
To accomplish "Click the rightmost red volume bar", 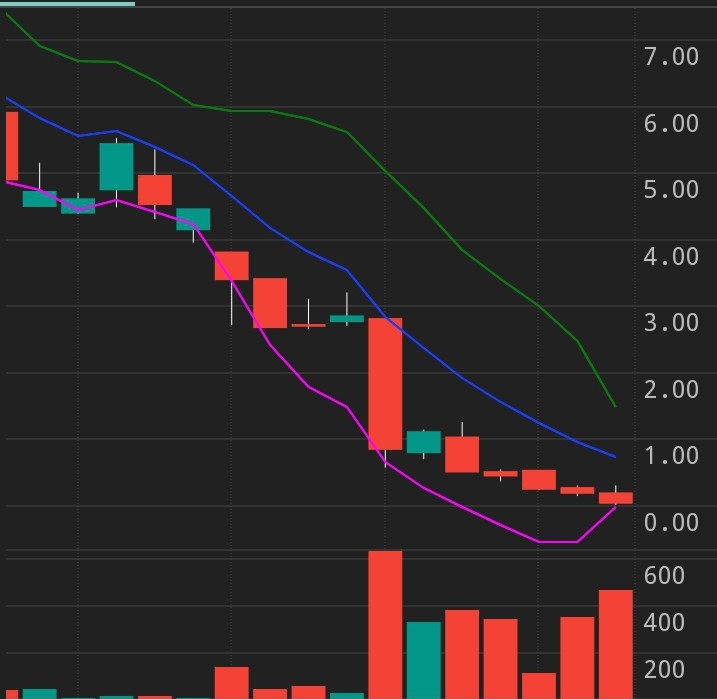I will click(616, 644).
